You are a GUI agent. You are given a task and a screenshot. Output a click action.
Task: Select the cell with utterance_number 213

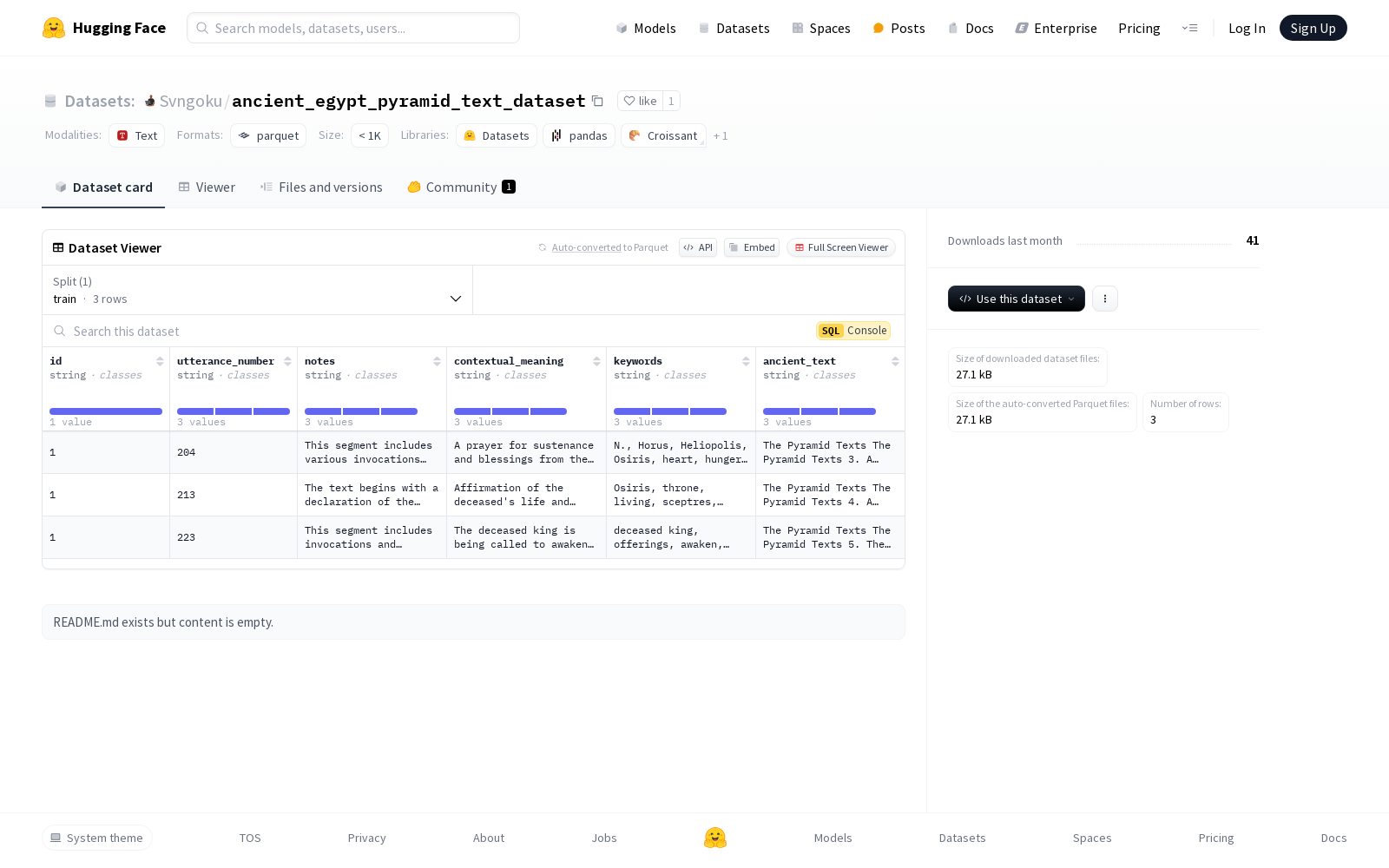click(234, 495)
